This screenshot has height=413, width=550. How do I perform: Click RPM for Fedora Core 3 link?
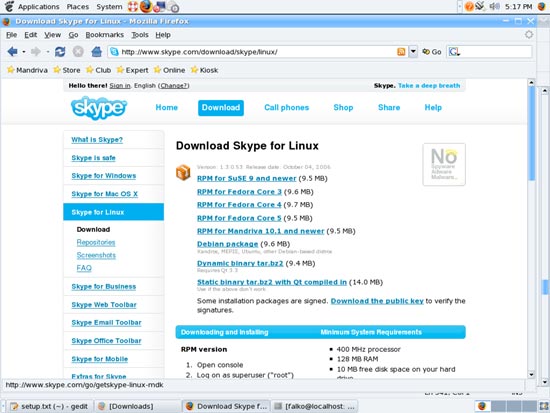(239, 192)
